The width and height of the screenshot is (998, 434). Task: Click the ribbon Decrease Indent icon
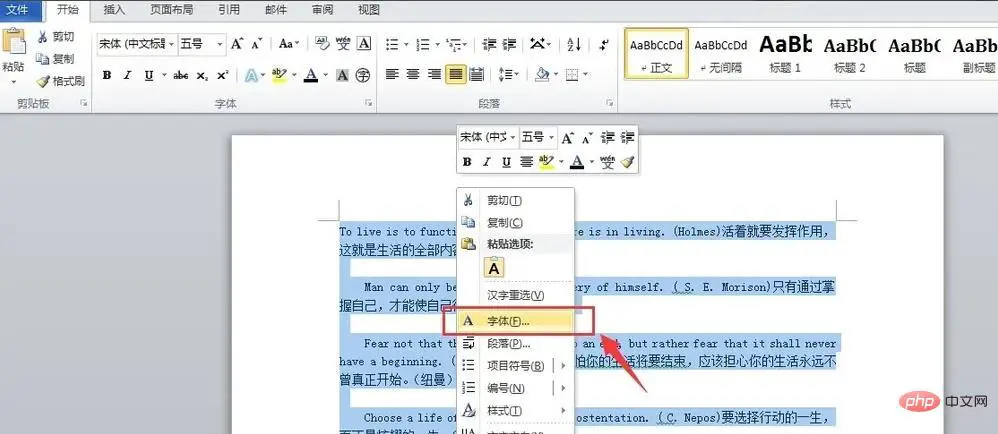click(489, 44)
